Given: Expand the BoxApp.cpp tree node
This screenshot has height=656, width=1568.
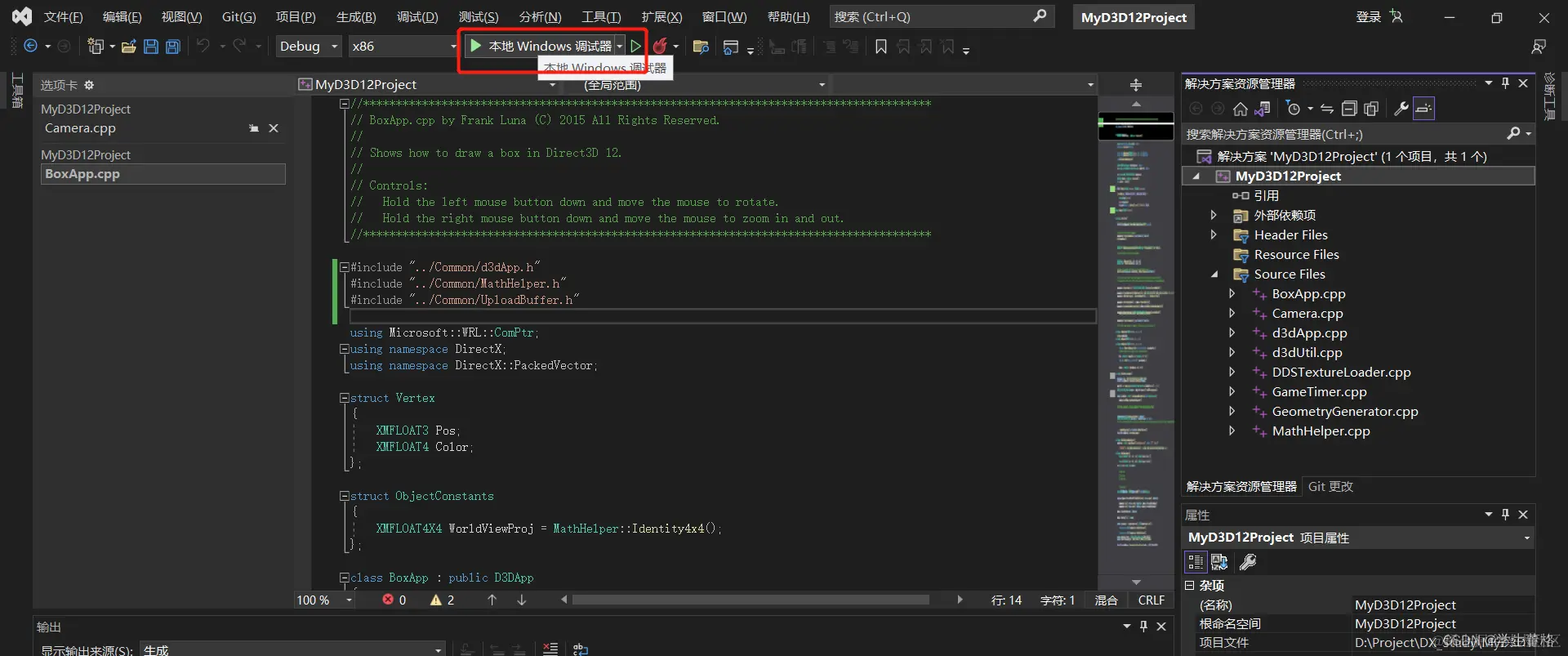Looking at the screenshot, I should point(1232,294).
